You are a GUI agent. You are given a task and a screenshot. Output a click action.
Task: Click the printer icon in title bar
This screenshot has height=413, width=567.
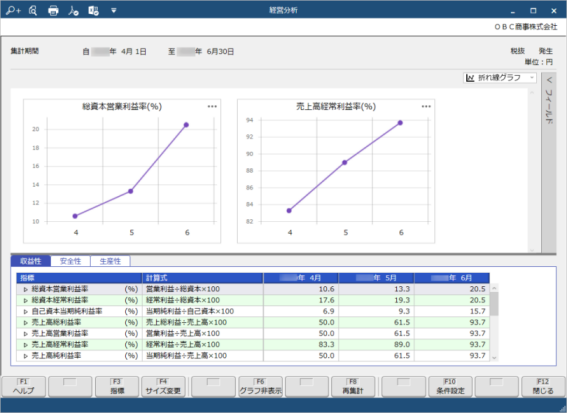pyautogui.click(x=53, y=10)
